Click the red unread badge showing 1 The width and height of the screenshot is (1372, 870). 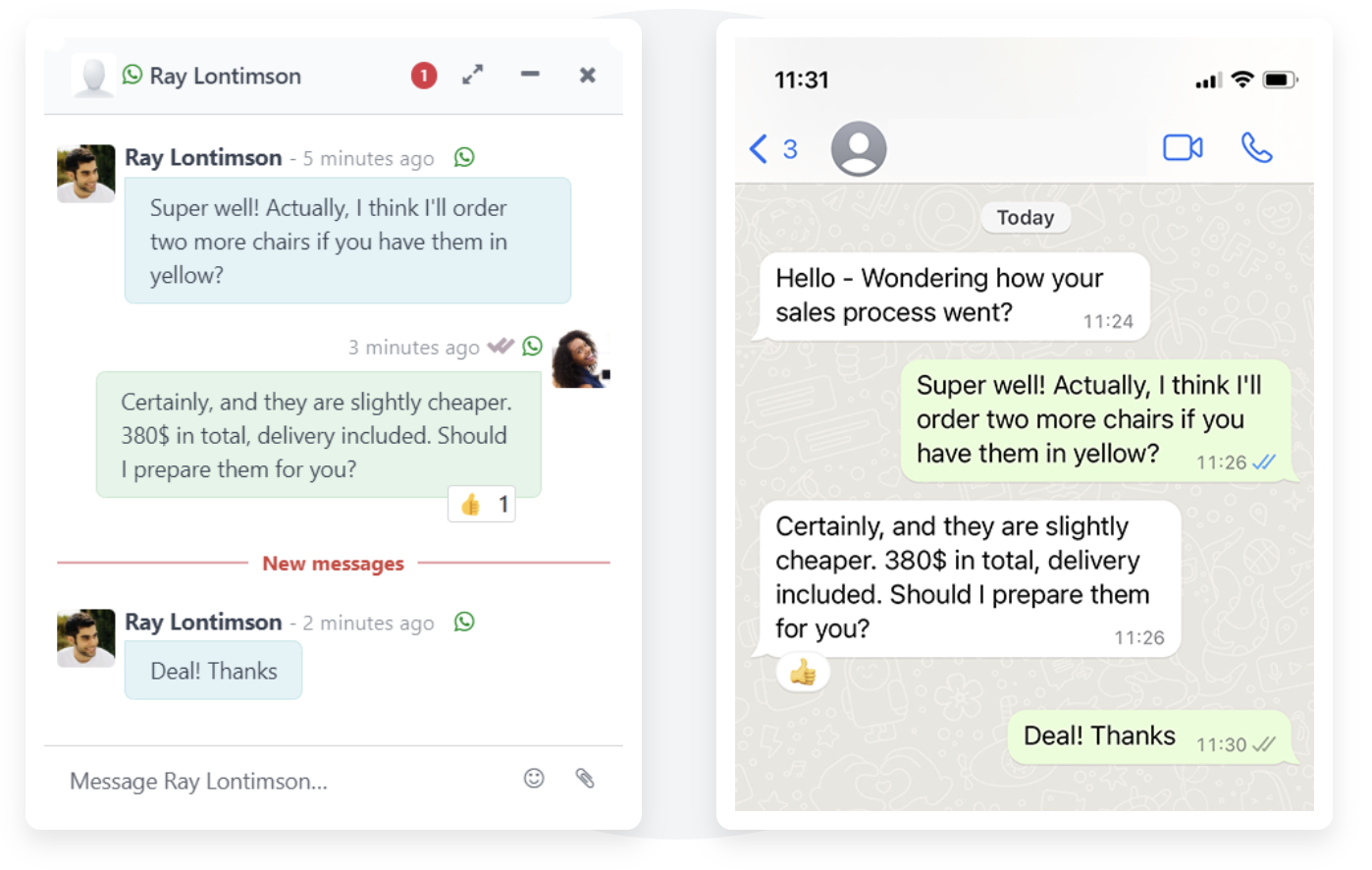pos(424,76)
